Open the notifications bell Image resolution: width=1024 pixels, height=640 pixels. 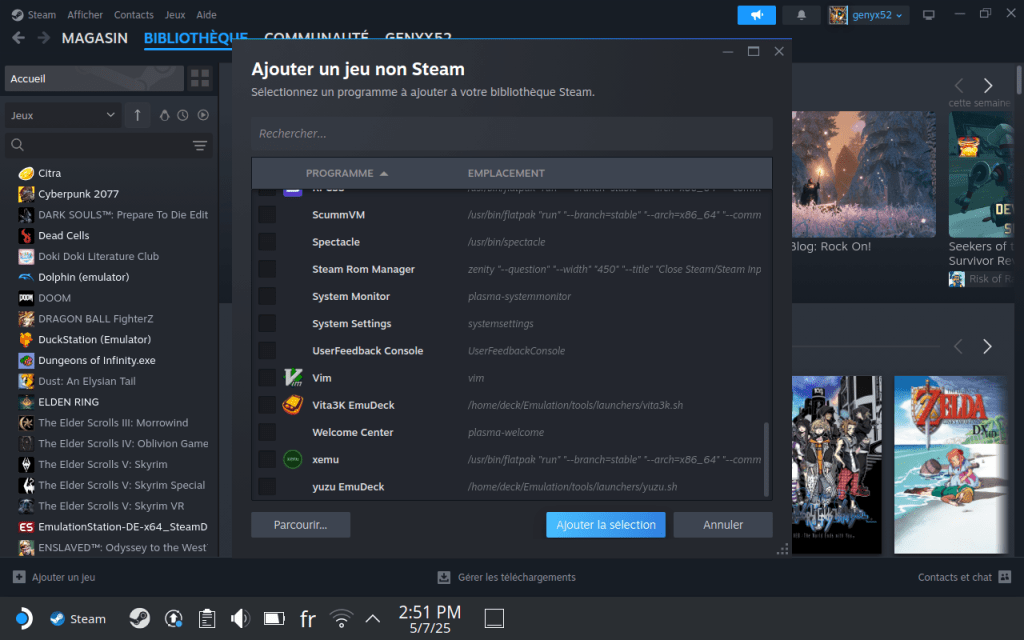[x=801, y=15]
